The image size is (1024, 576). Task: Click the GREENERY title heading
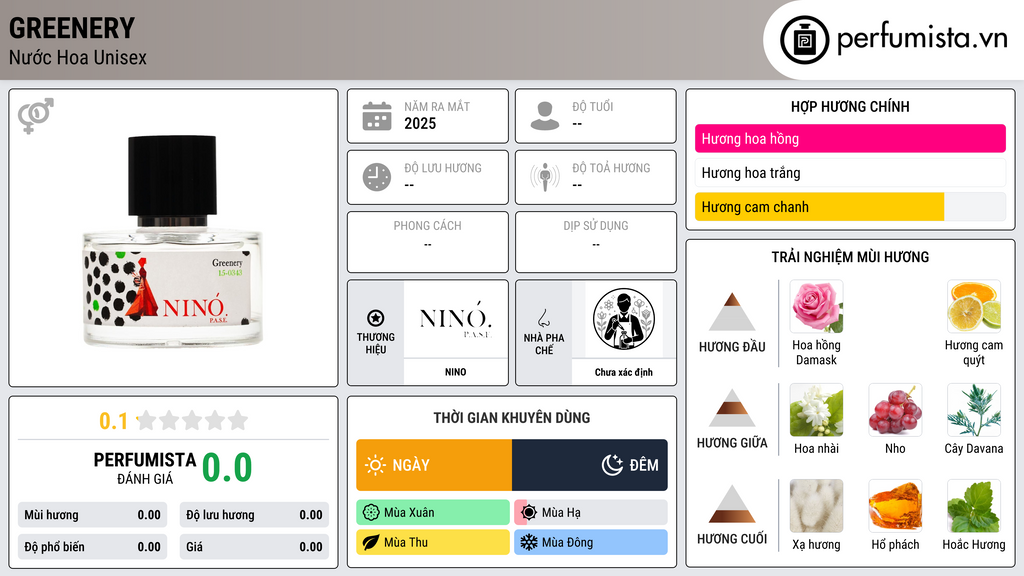[72, 28]
